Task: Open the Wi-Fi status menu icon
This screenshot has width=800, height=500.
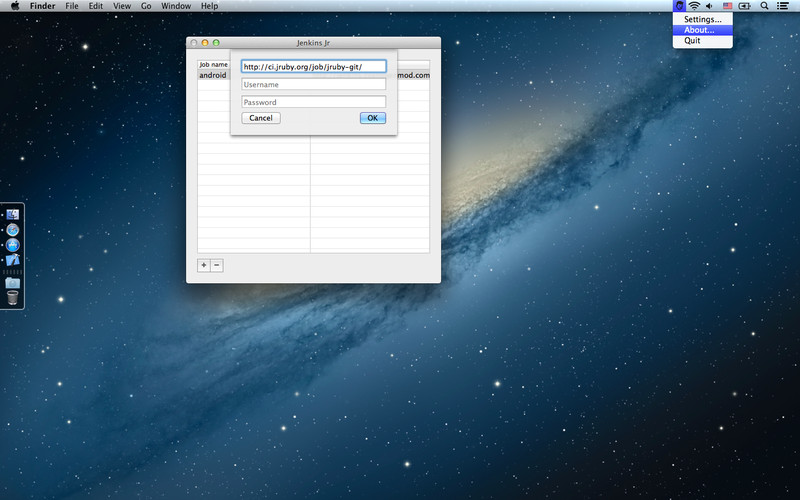Action: (x=694, y=6)
